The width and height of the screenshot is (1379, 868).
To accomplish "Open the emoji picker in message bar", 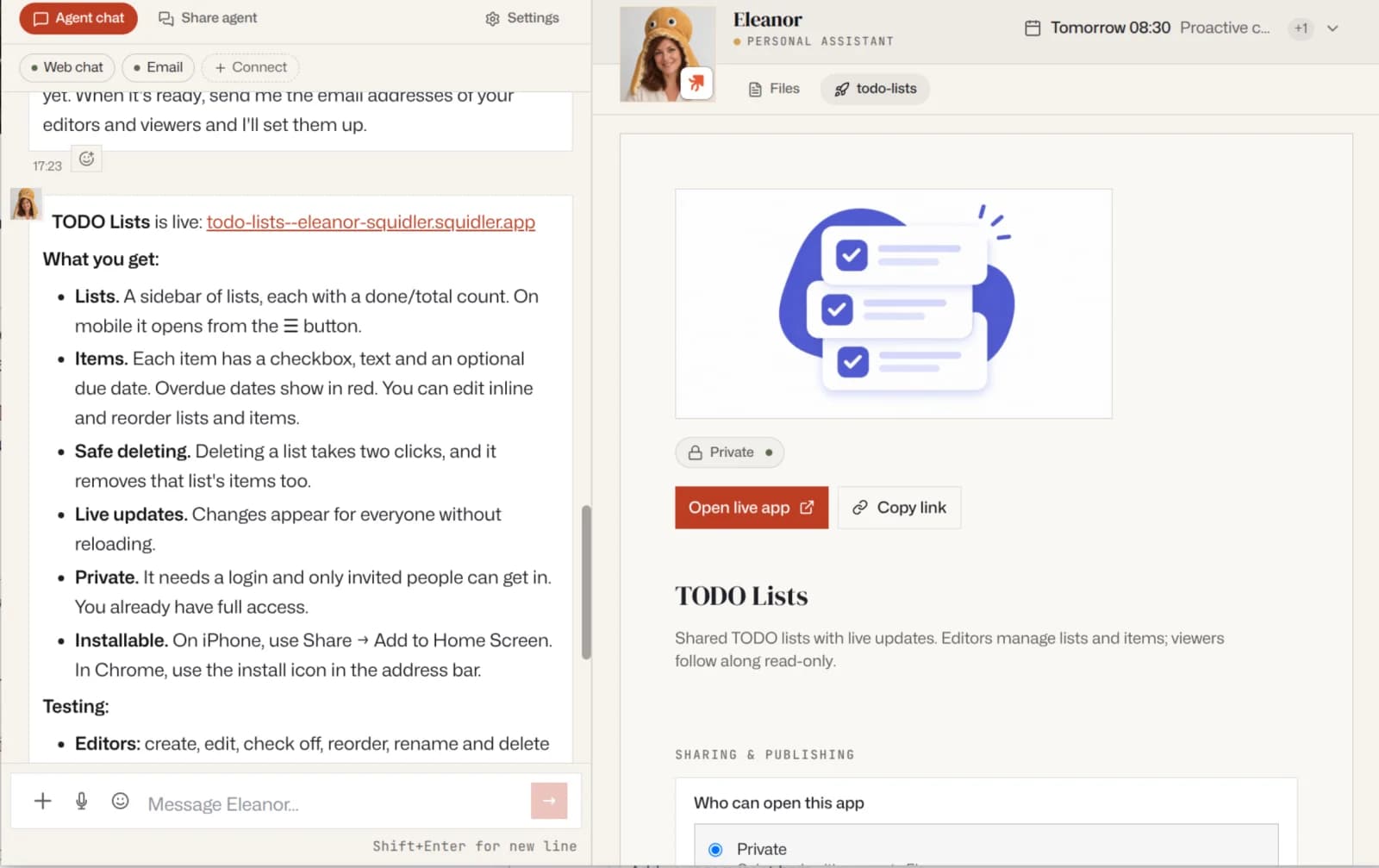I will [121, 801].
